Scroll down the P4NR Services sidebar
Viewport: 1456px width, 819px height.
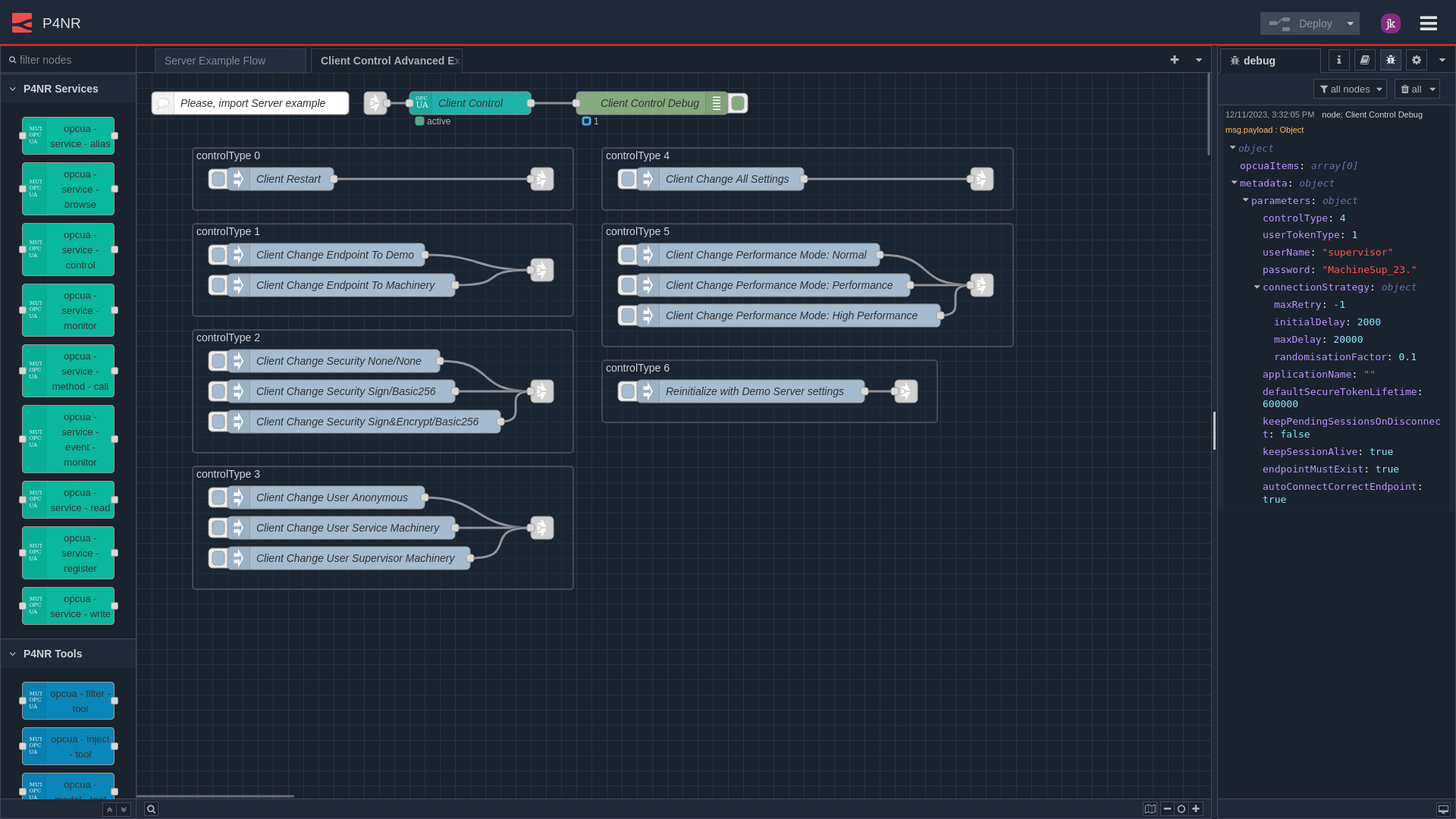(x=123, y=809)
